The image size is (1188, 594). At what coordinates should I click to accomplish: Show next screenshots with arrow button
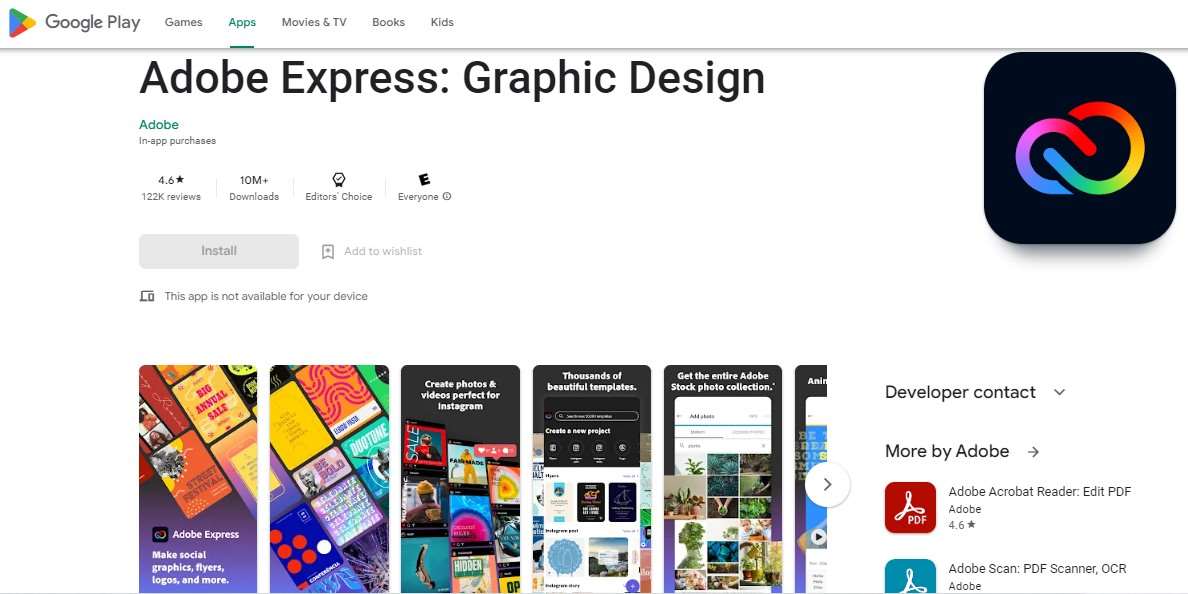pos(827,484)
